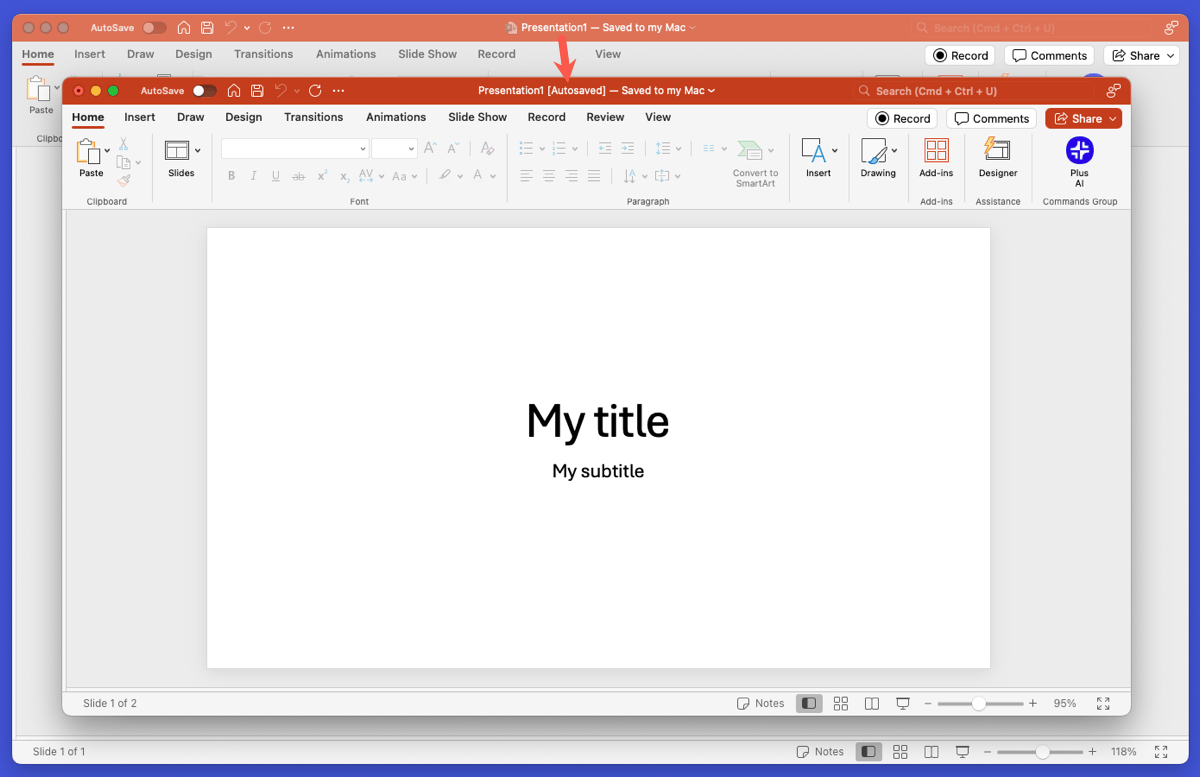The height and width of the screenshot is (777, 1200).
Task: Expand the Slides dropdown in ribbon
Action: [x=197, y=151]
